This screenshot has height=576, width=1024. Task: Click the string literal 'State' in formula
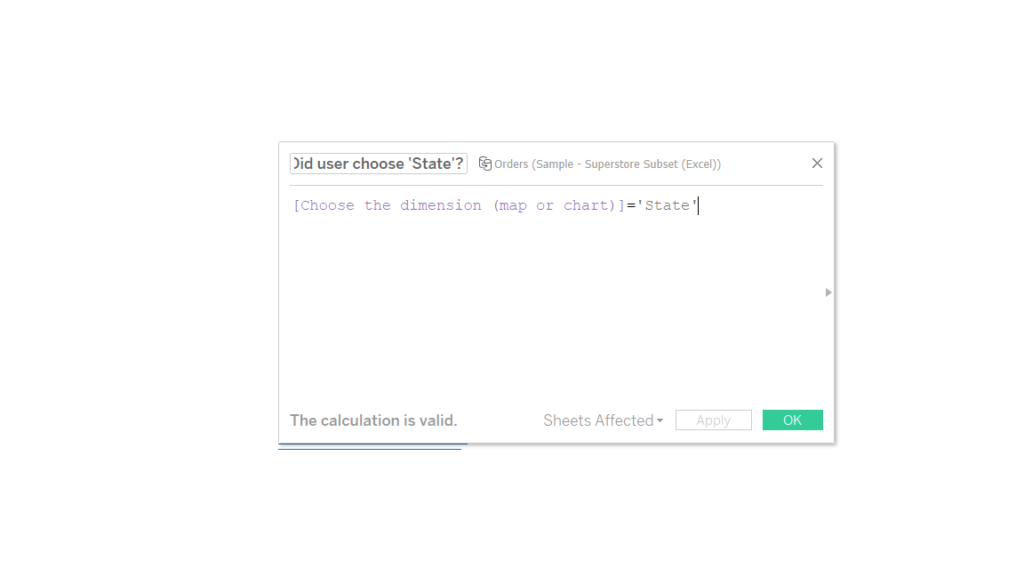click(x=670, y=205)
